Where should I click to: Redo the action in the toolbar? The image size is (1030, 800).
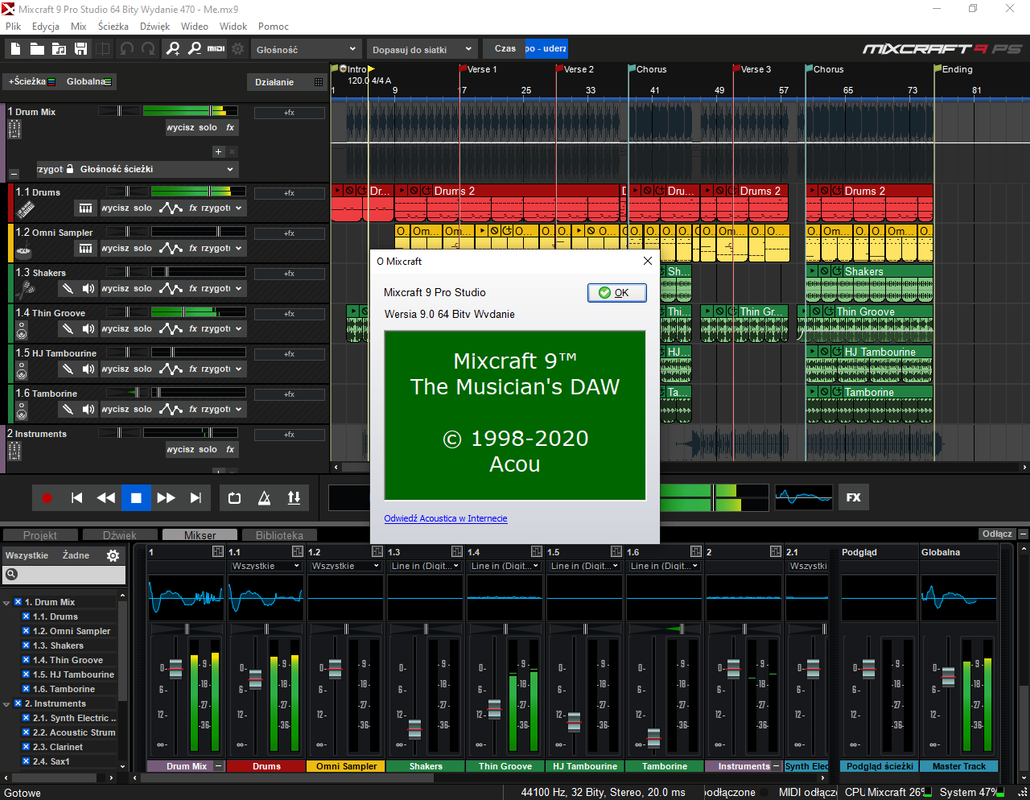pyautogui.click(x=149, y=49)
